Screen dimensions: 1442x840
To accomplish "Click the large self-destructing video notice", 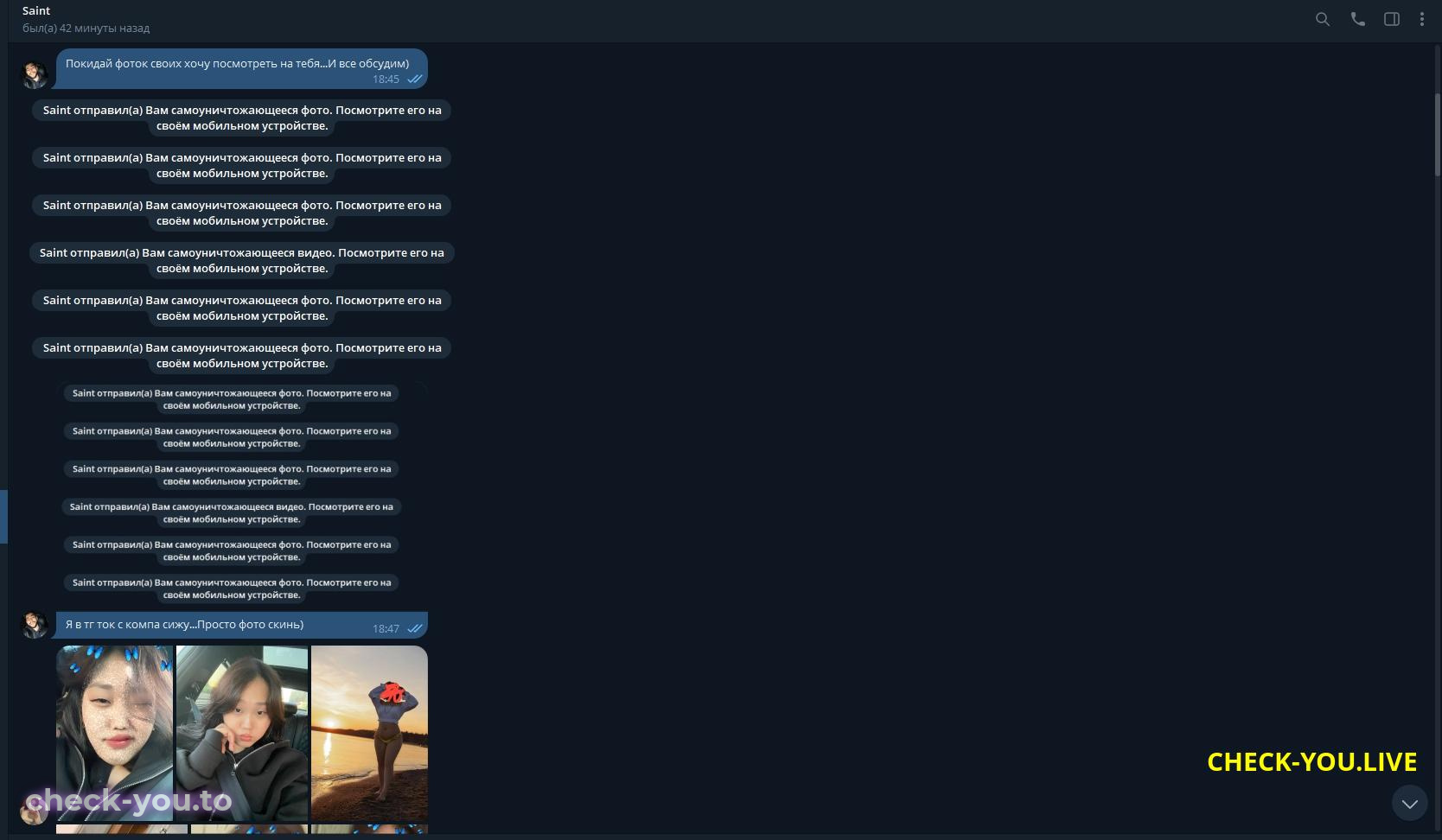I will (x=242, y=261).
